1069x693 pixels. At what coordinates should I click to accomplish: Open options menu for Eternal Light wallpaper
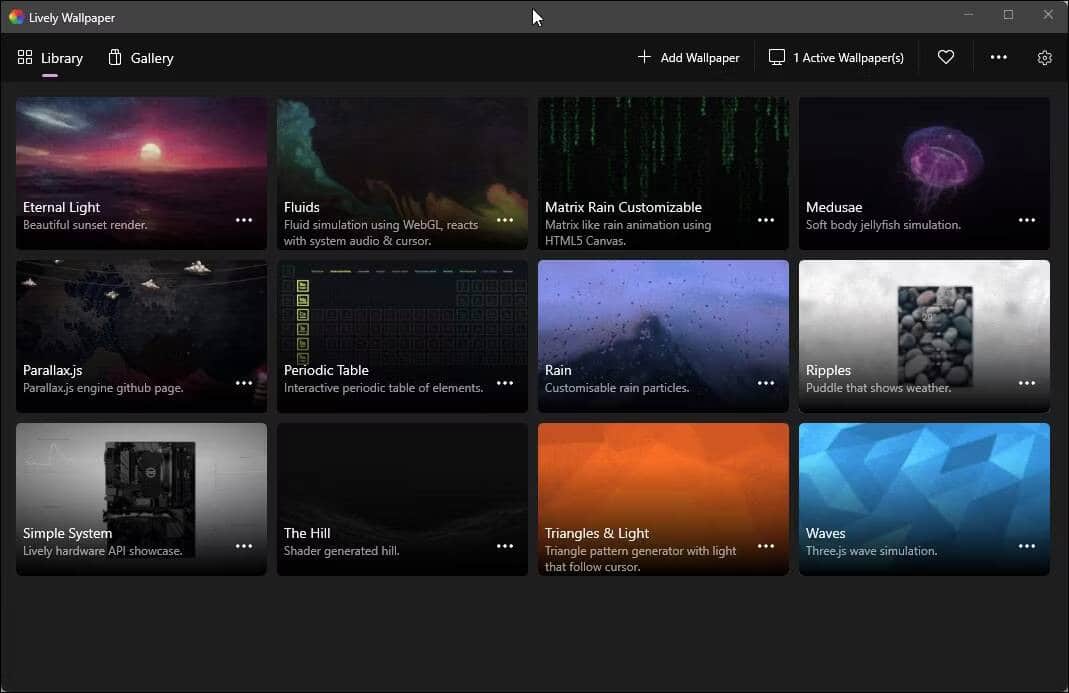(243, 219)
